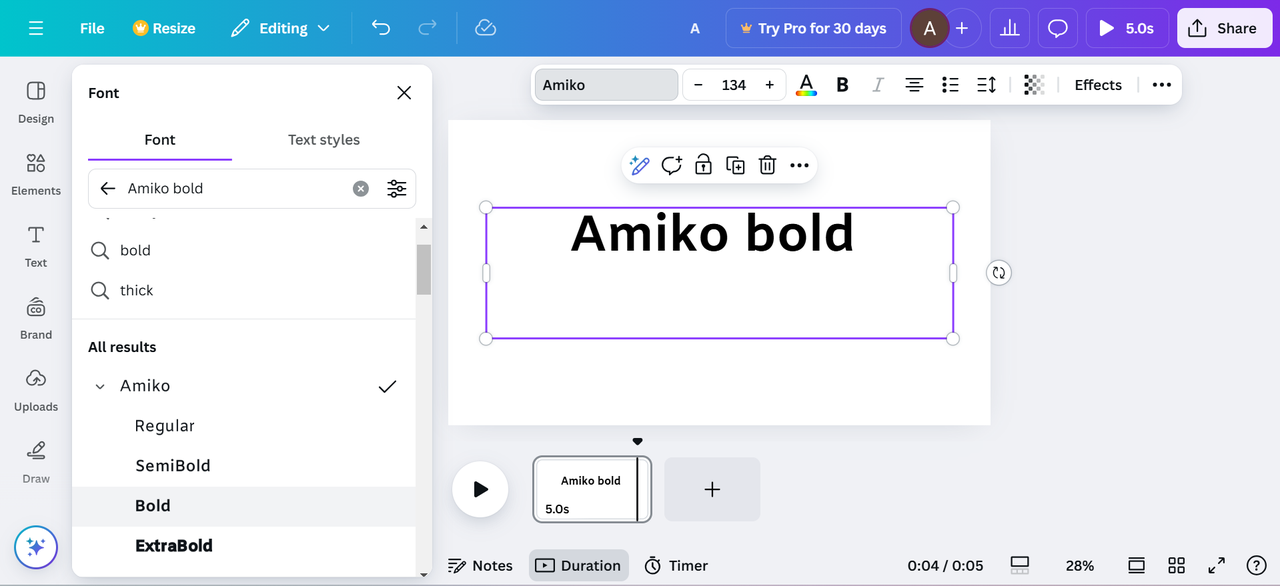The width and height of the screenshot is (1280, 586).
Task: Open the hamburger main menu
Action: pyautogui.click(x=36, y=28)
